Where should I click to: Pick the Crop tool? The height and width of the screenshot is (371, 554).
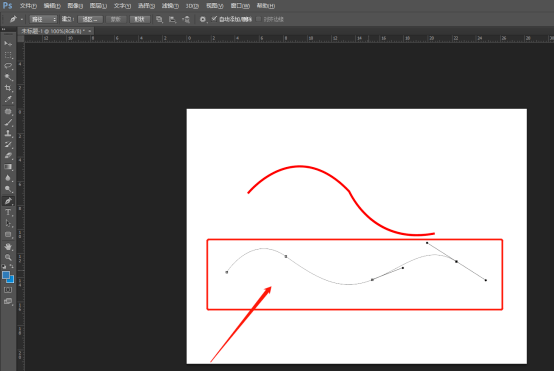tap(8, 88)
